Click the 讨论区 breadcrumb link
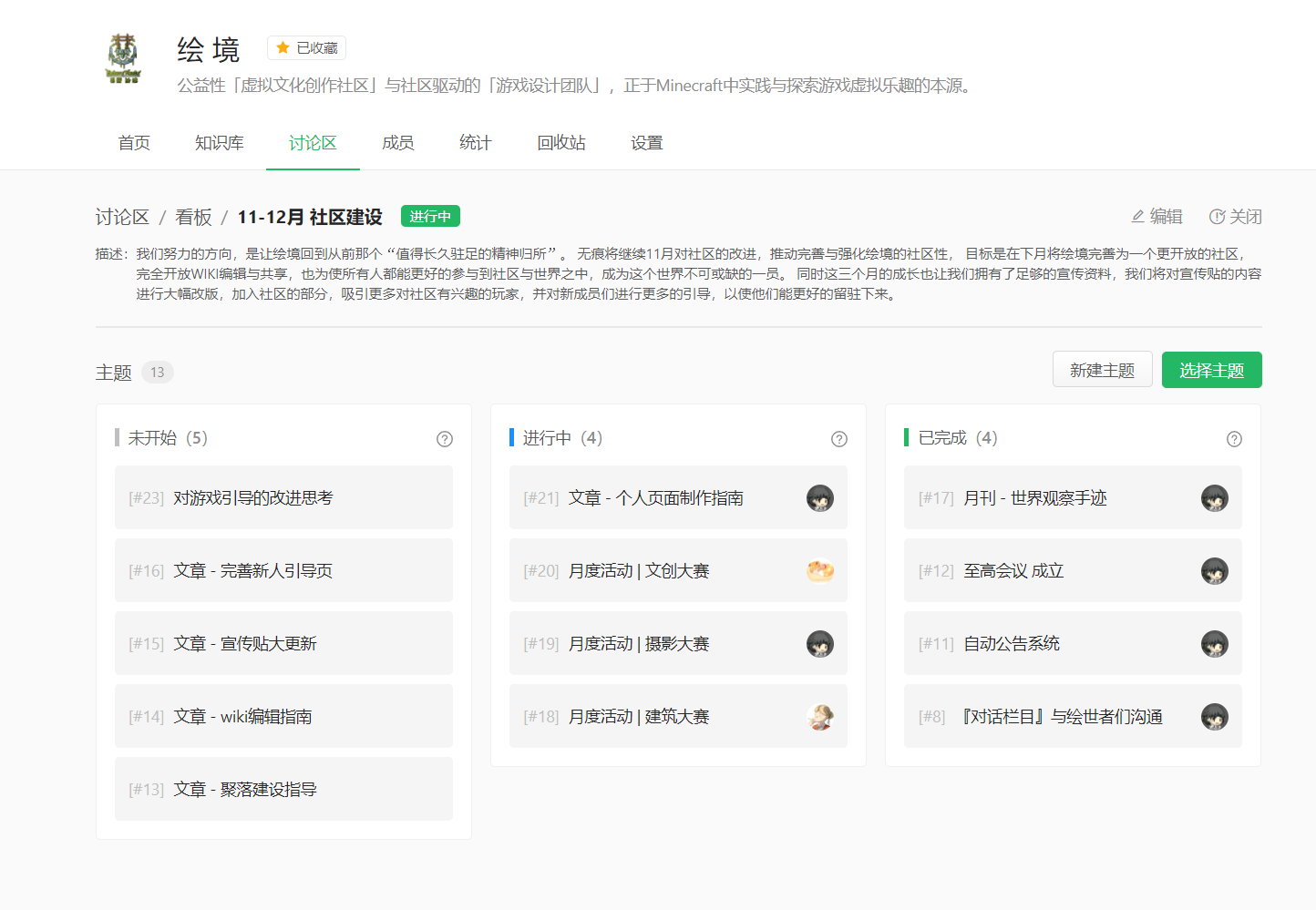This screenshot has width=1316, height=910. point(122,217)
